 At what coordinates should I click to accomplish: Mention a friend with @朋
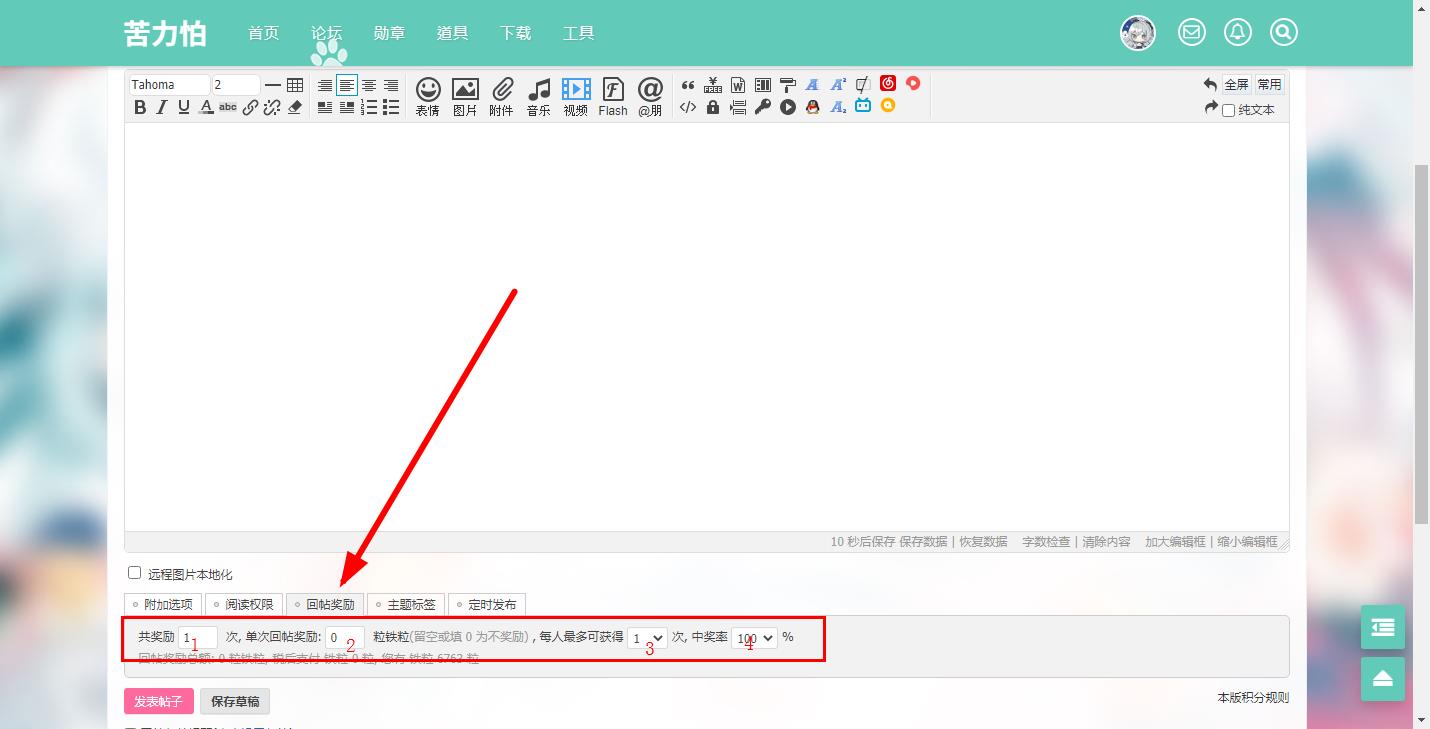(x=650, y=97)
